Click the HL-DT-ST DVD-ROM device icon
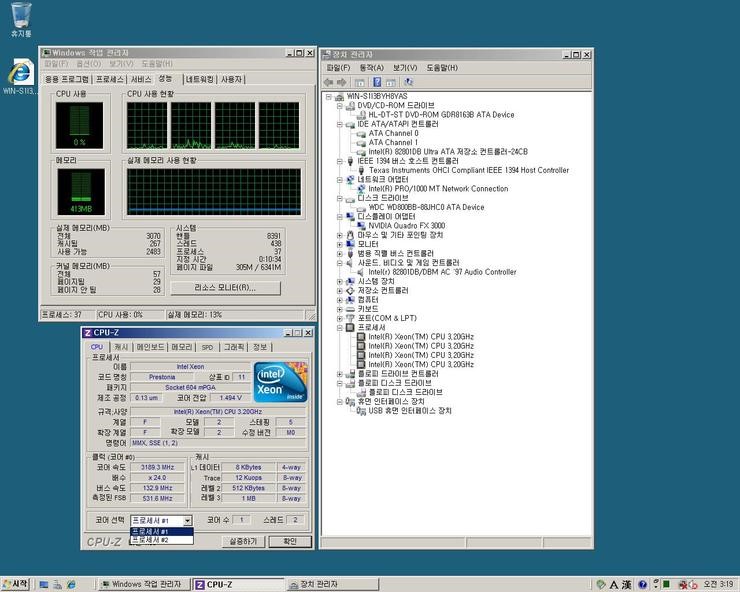Screen dimensions: 740x592 362,115
